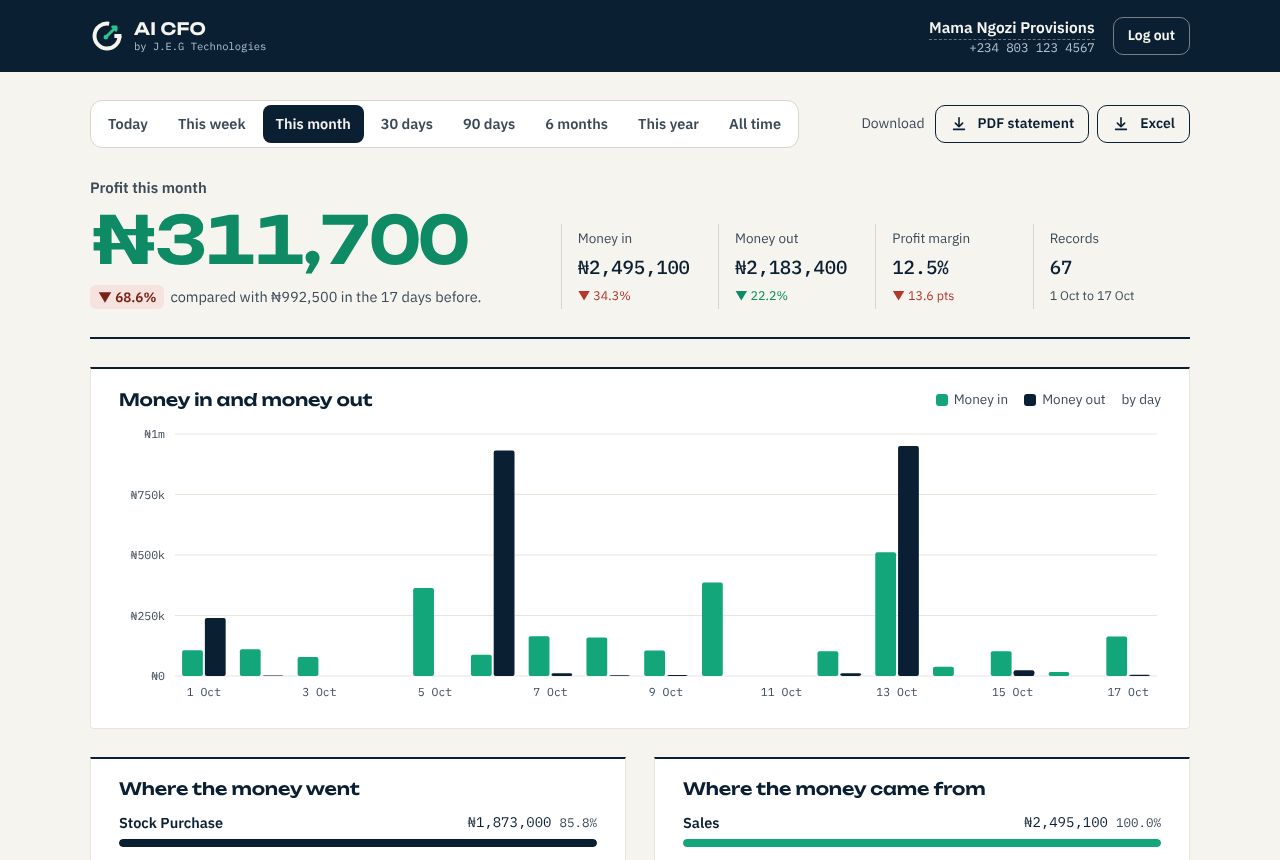Click the 'Money in and money out' heading
Viewport: 1280px width, 860px height.
point(246,400)
